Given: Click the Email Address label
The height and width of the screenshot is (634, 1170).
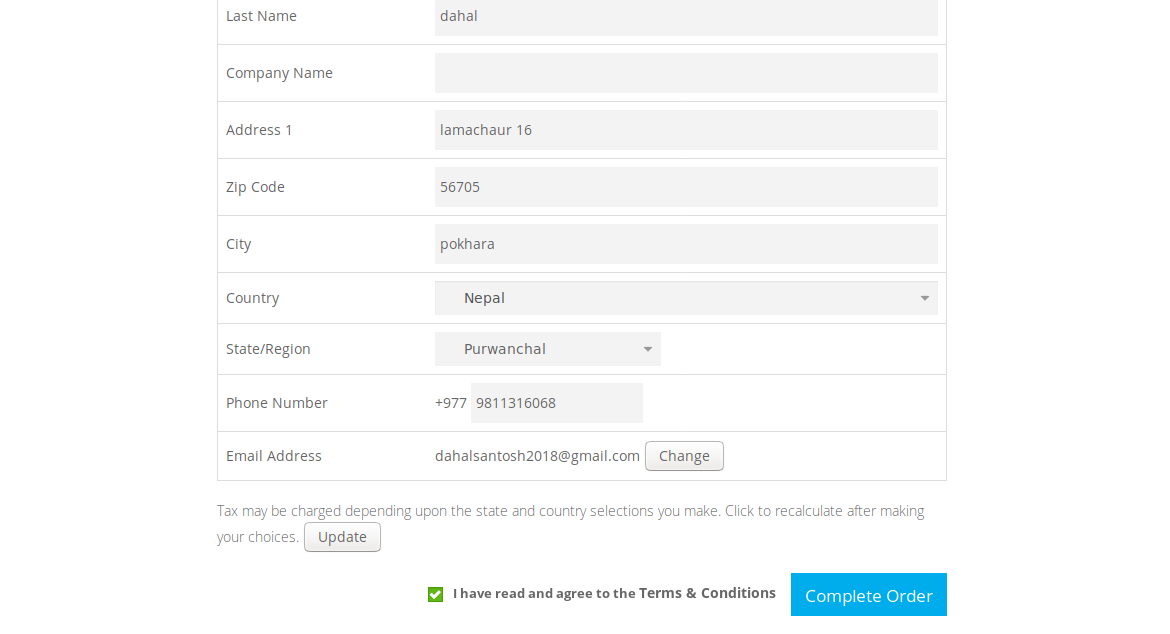Looking at the screenshot, I should [x=274, y=456].
